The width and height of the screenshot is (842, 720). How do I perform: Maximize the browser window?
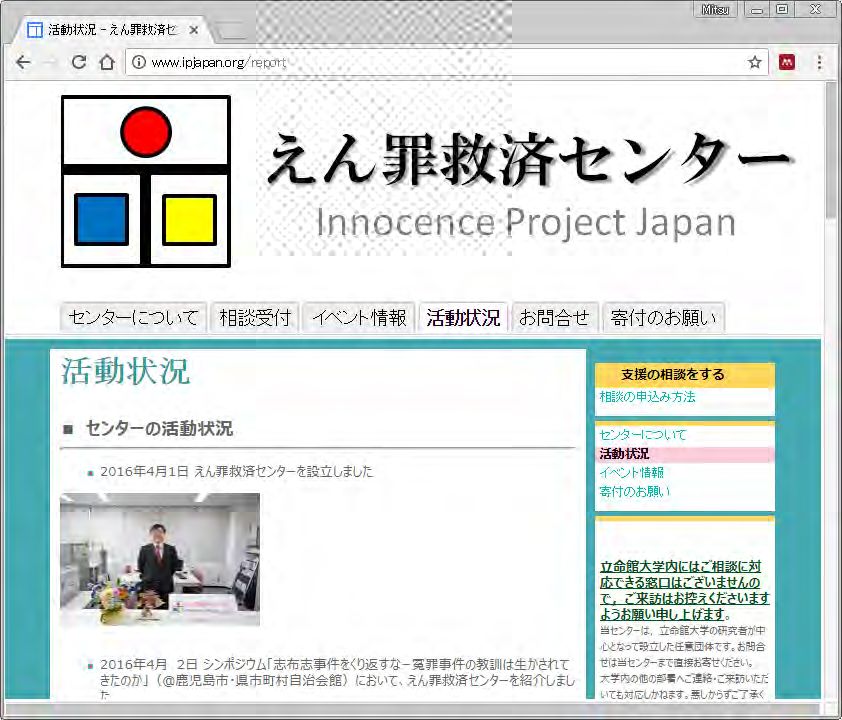782,9
